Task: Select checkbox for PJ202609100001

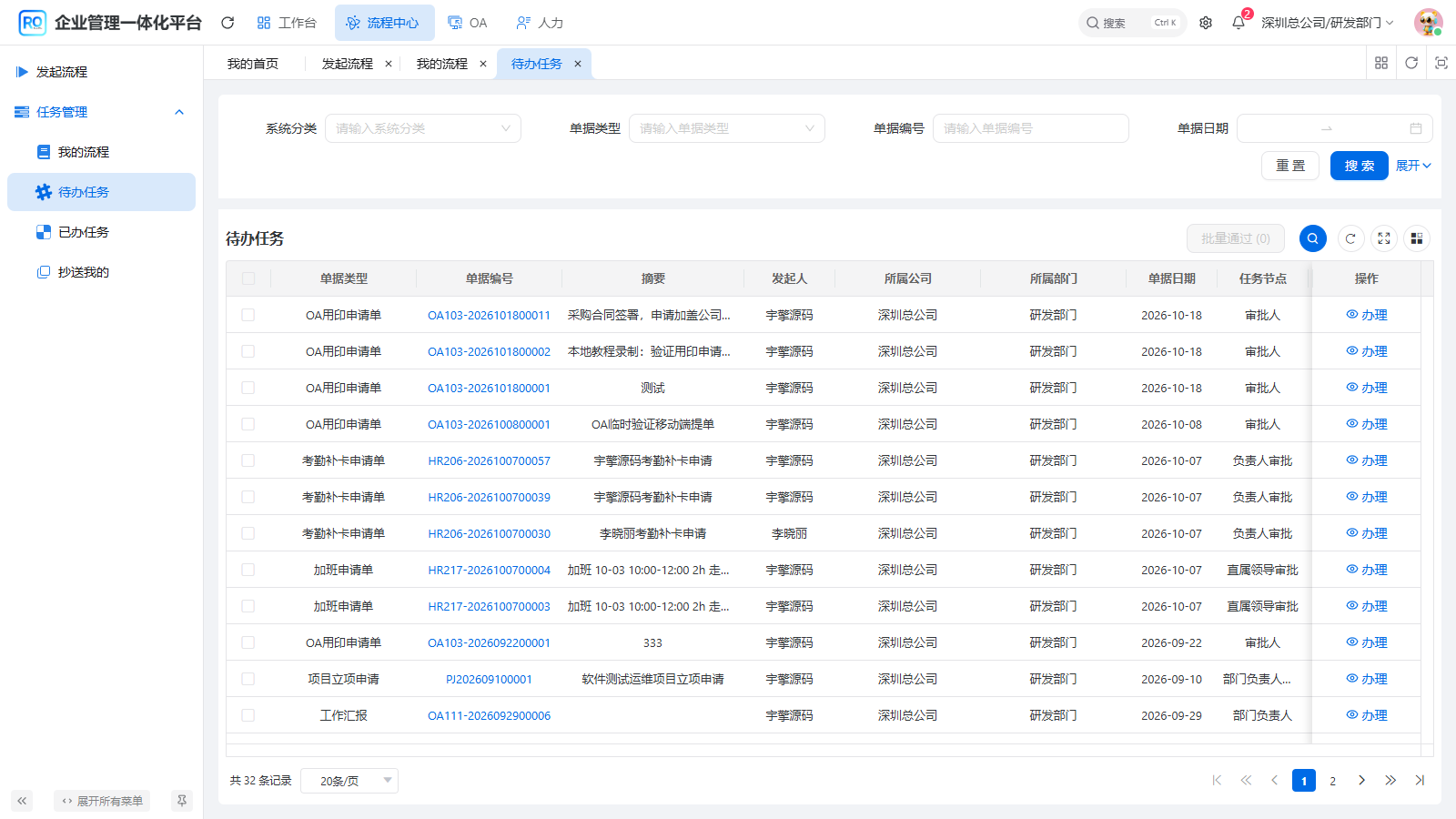Action: 248,679
